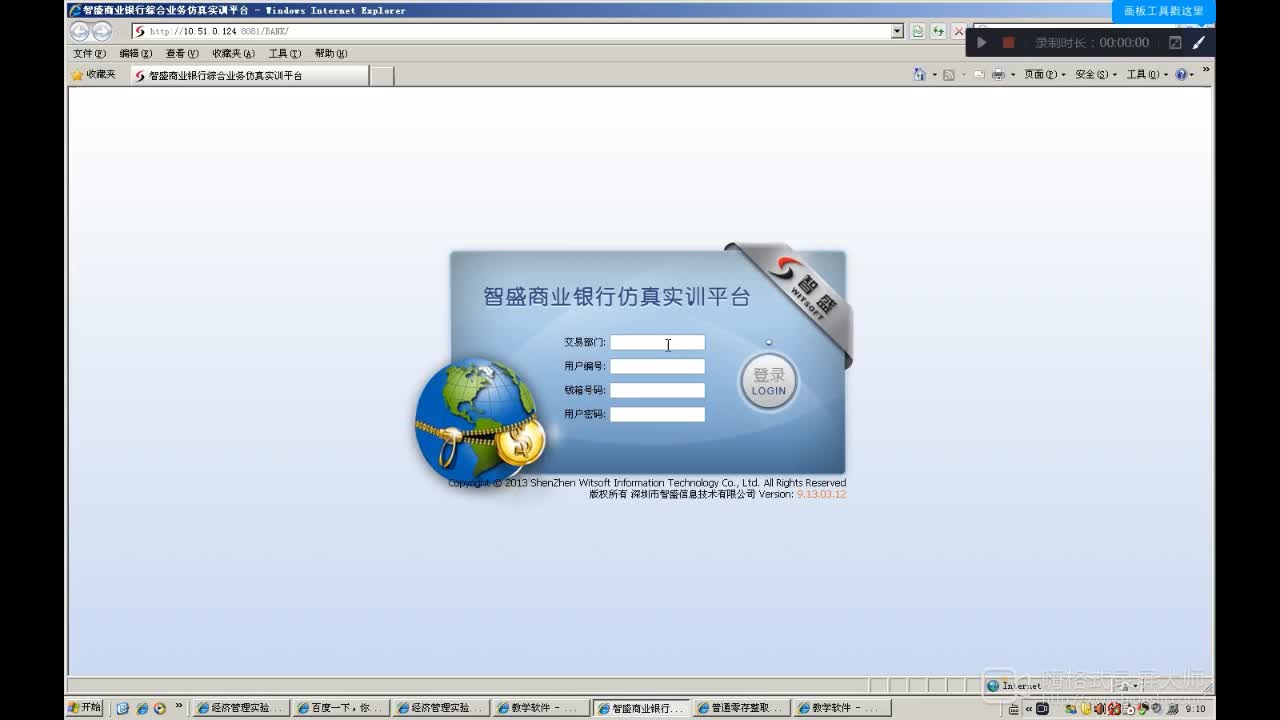
Task: Open the 编辑 menu
Action: pyautogui.click(x=135, y=53)
